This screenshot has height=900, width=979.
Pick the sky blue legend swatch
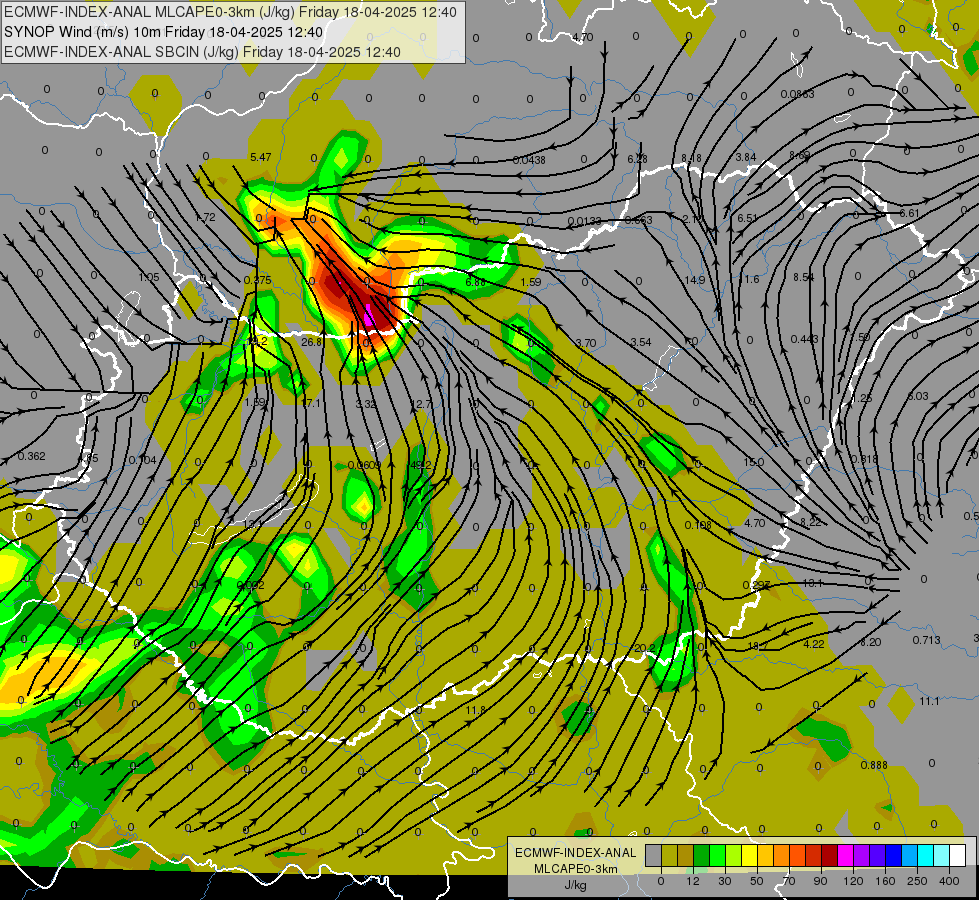point(910,856)
